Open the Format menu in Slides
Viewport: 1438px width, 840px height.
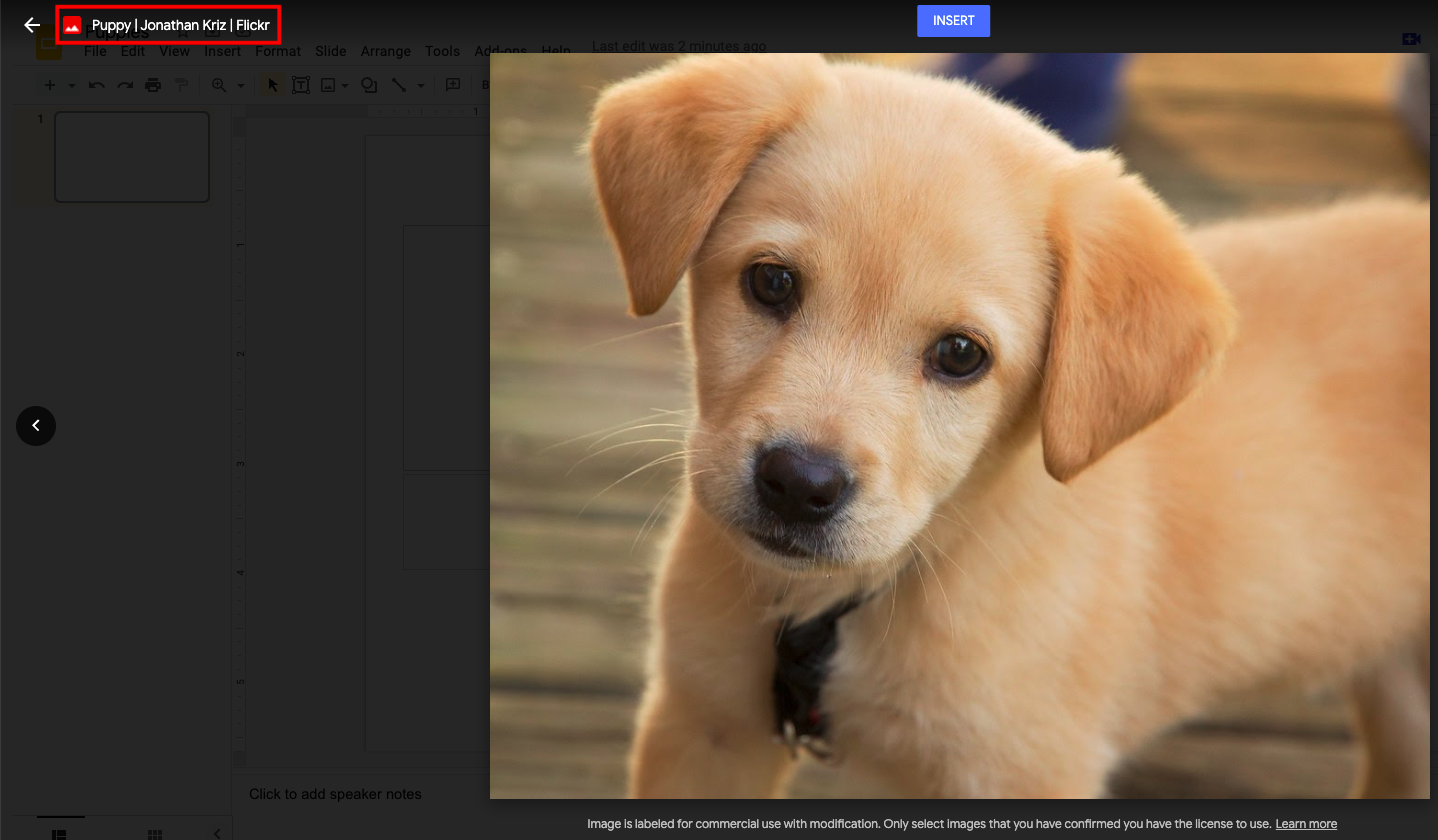tap(278, 52)
